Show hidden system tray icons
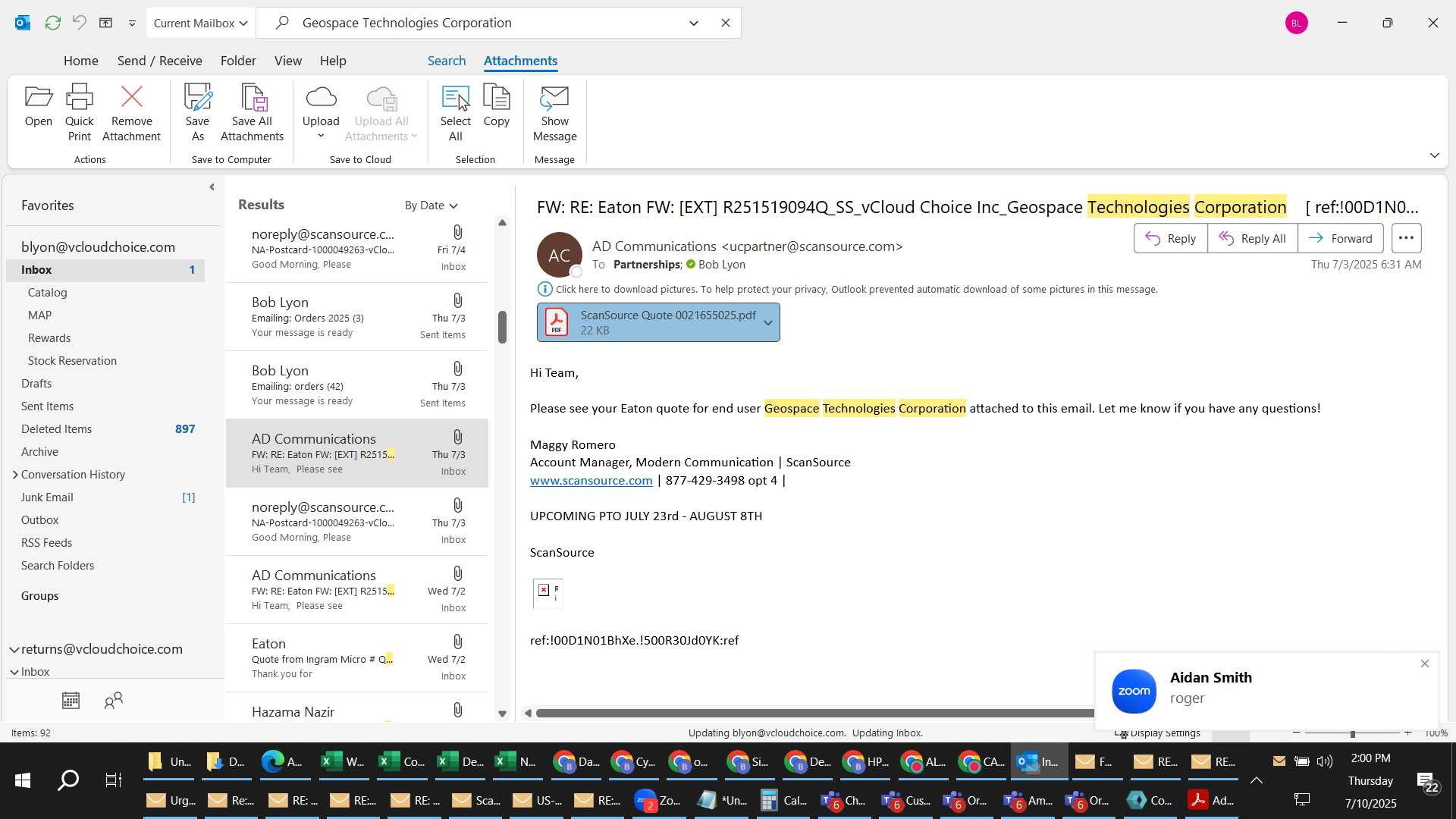1456x819 pixels. (x=1256, y=780)
